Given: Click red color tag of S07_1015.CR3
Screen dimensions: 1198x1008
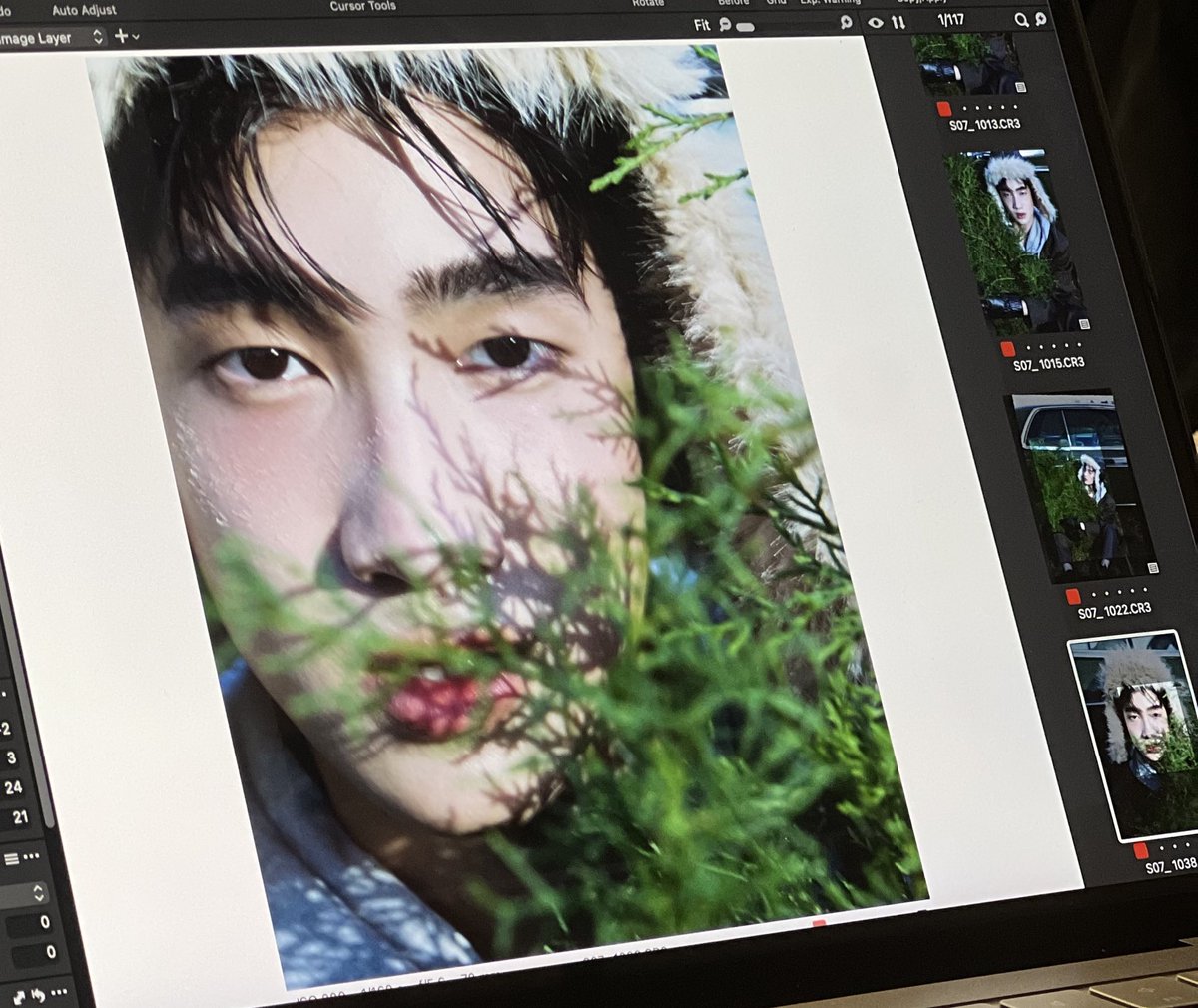Looking at the screenshot, I should coord(1008,349).
